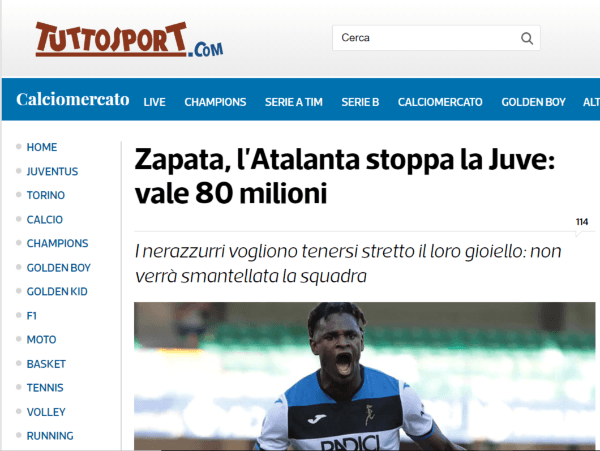The image size is (600, 451).
Task: Open TENNIS sidebar link
Action: (x=45, y=388)
